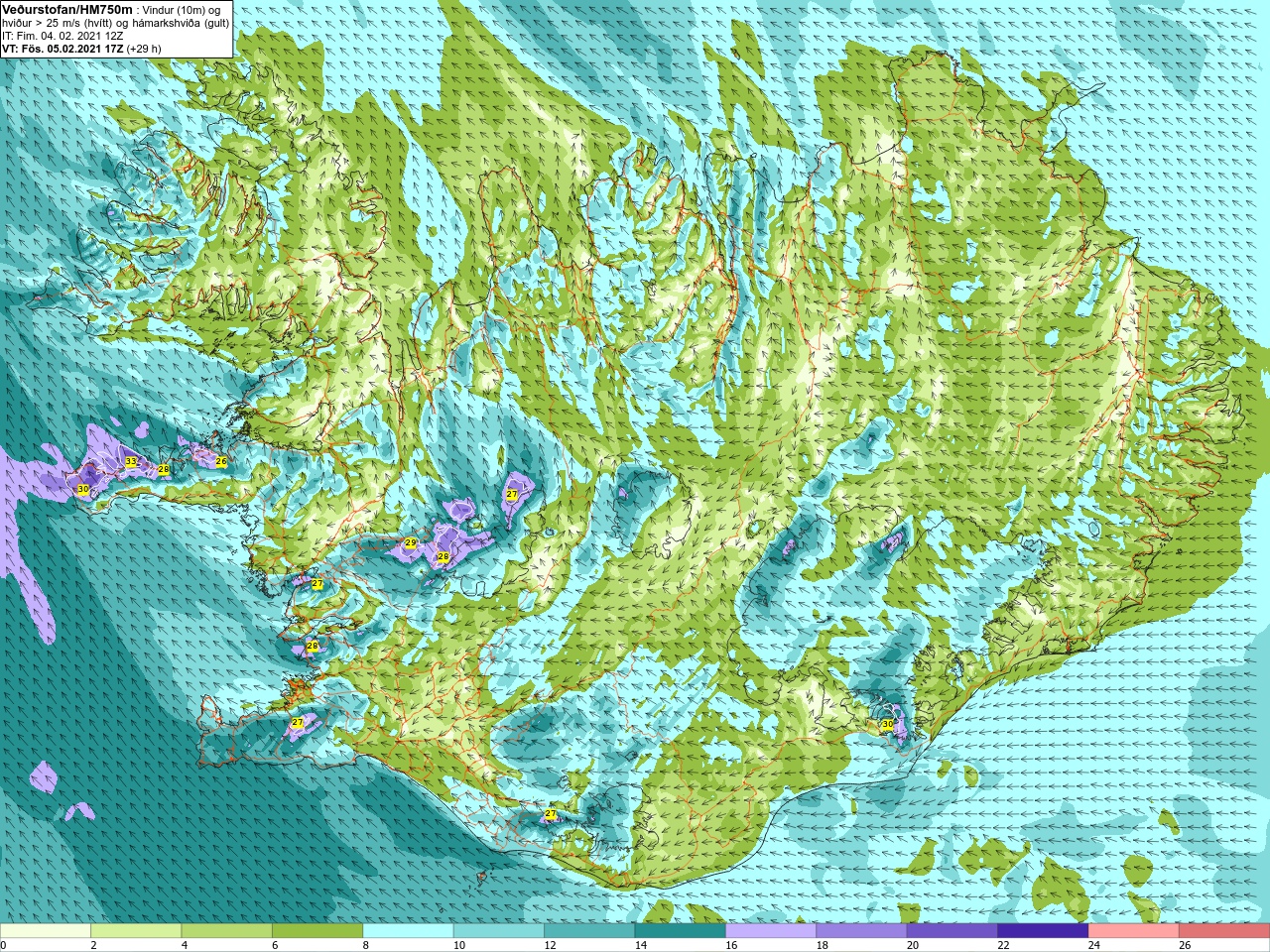Select the violet 20–22 m/s legend swatch
Image resolution: width=1270 pixels, height=952 pixels.
click(952, 931)
